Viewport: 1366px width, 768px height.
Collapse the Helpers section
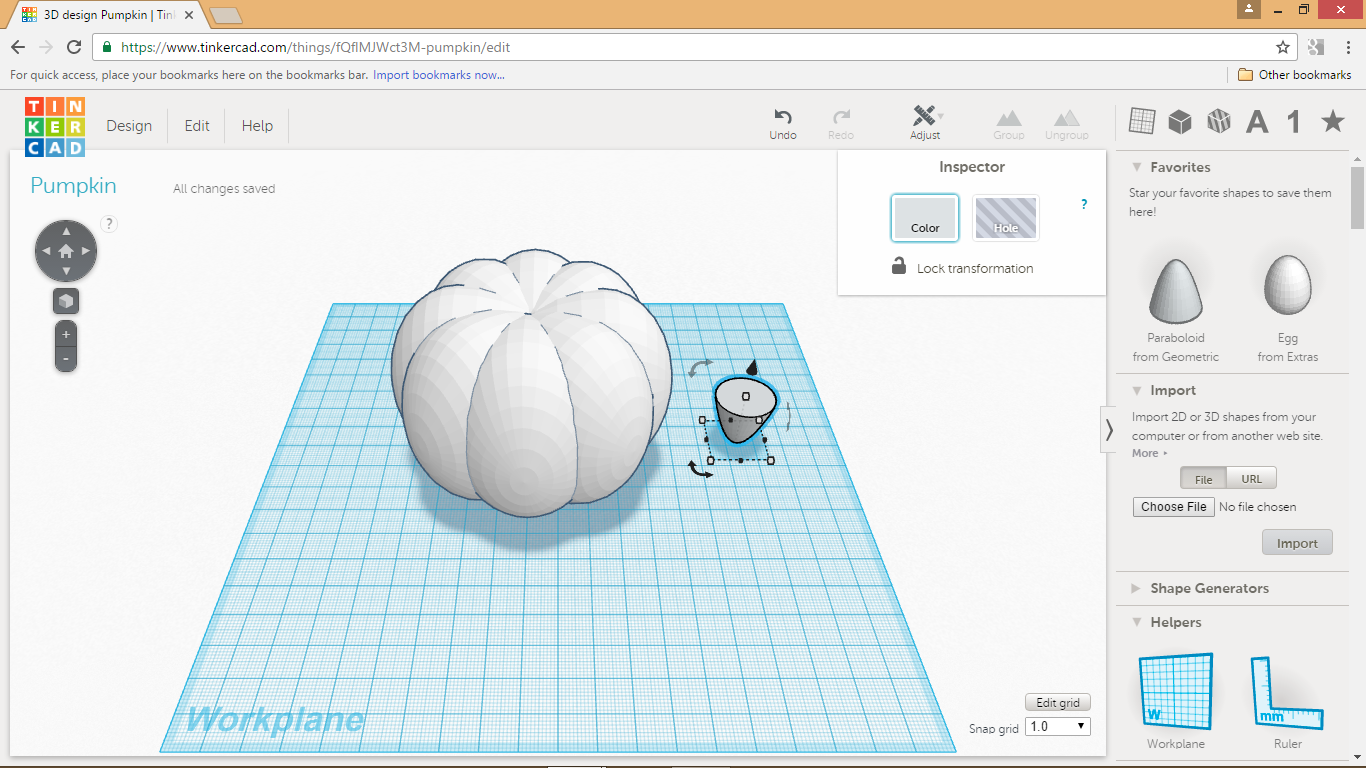(1174, 621)
